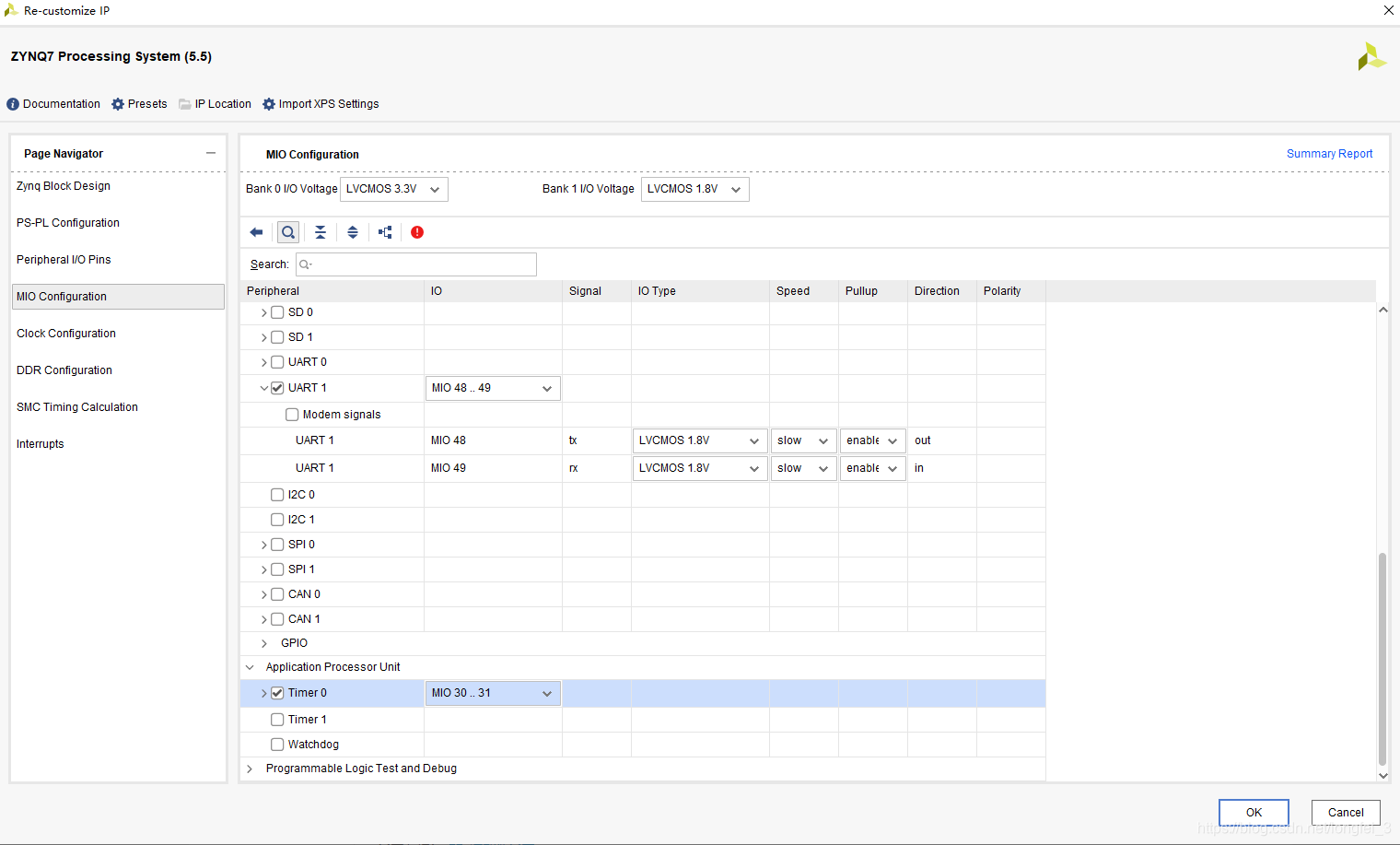Open Pullup dropdown for MIO 48 row
Viewport: 1400px width, 845px height.
click(873, 440)
